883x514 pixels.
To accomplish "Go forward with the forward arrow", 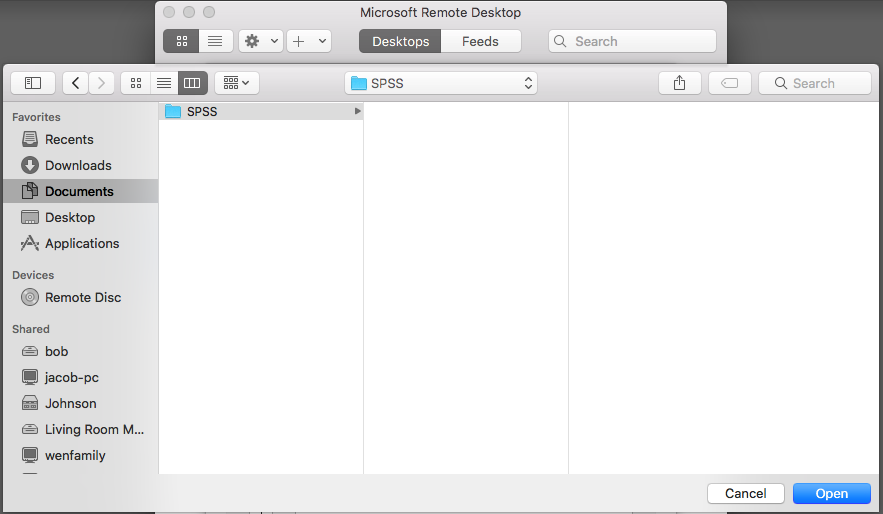I will click(101, 83).
